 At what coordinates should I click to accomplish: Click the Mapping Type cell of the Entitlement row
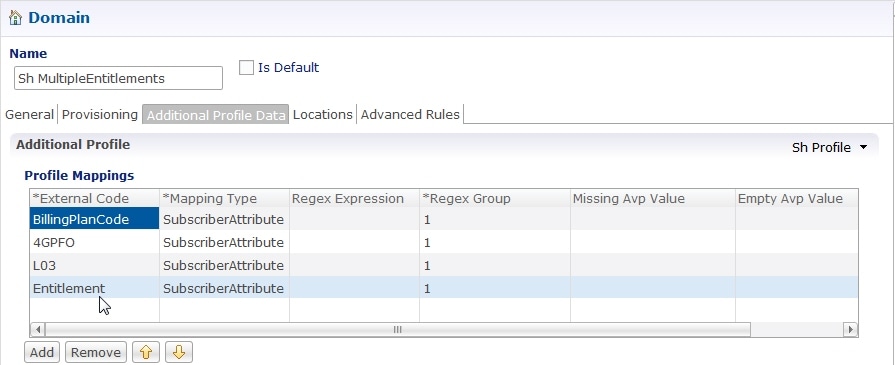(x=224, y=288)
